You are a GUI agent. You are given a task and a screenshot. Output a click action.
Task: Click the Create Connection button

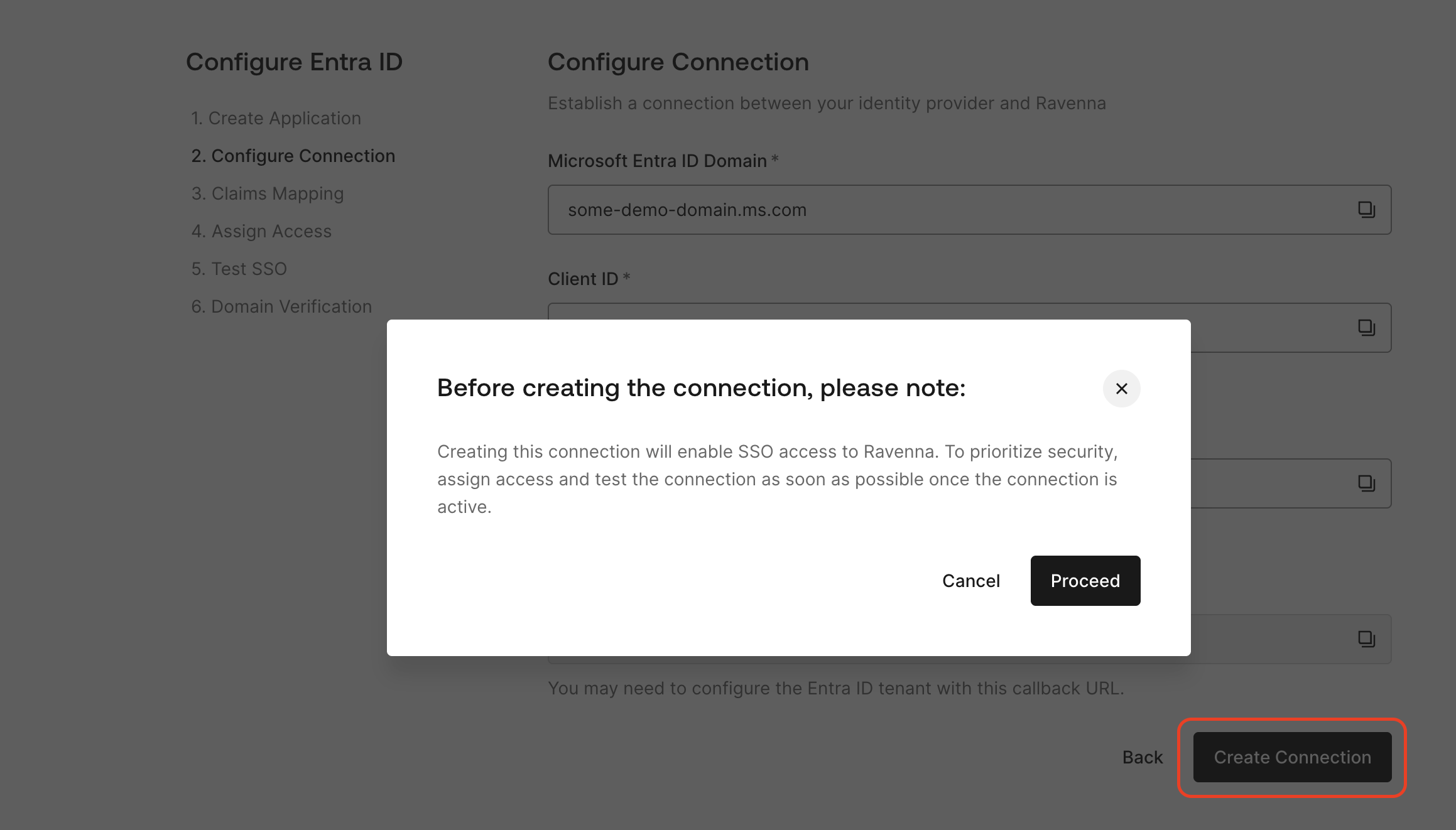point(1292,757)
